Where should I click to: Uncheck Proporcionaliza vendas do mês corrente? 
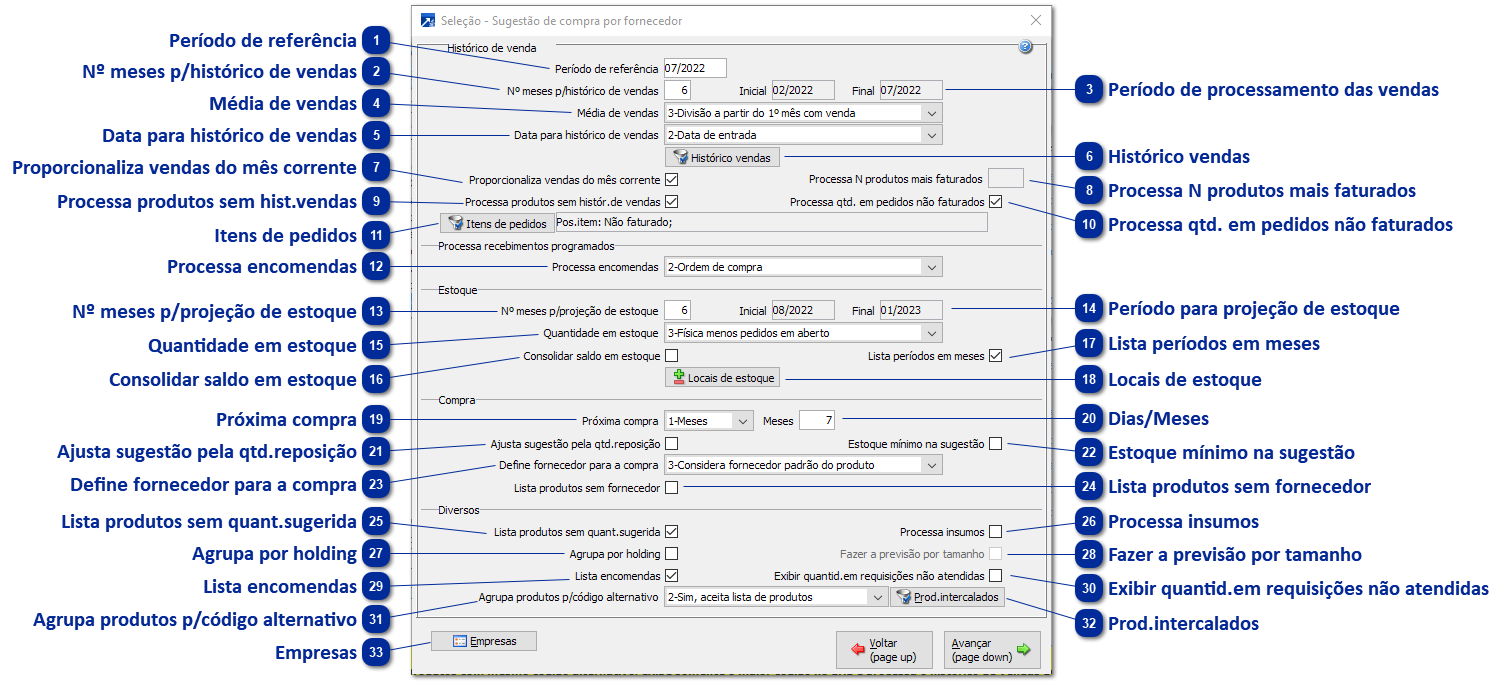[671, 180]
